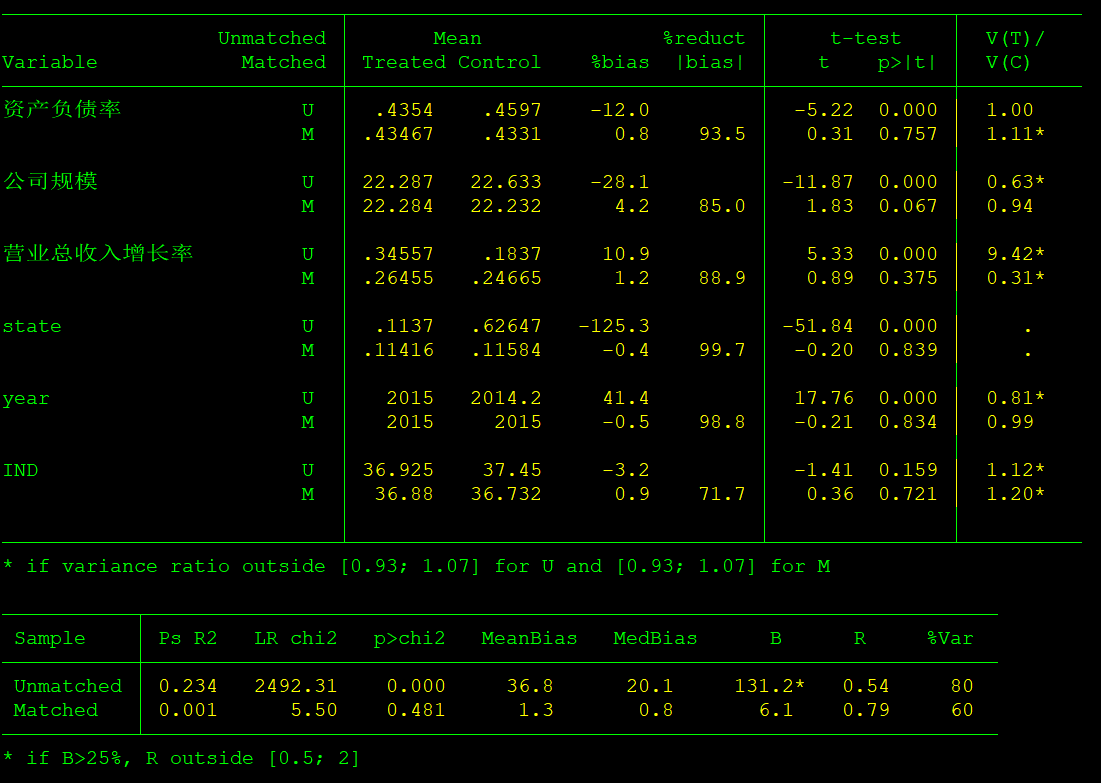This screenshot has height=783, width=1101.
Task: Click the 'Matched' row label in summary table
Action: [x=56, y=711]
